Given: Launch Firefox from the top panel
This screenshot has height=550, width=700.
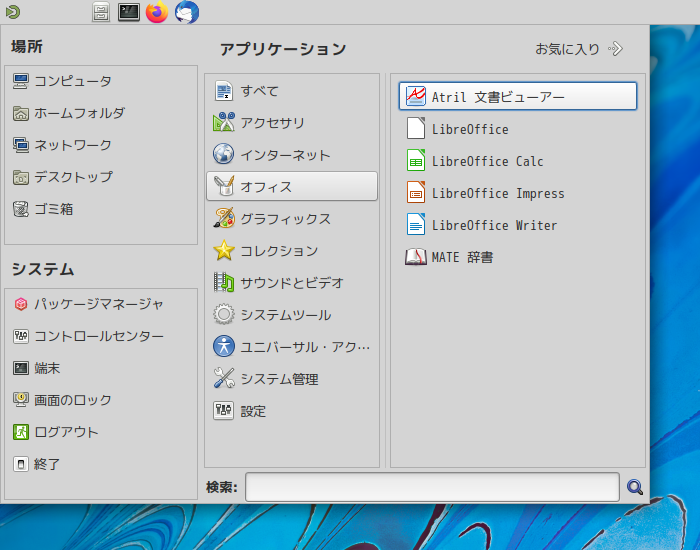Looking at the screenshot, I should click(x=157, y=12).
